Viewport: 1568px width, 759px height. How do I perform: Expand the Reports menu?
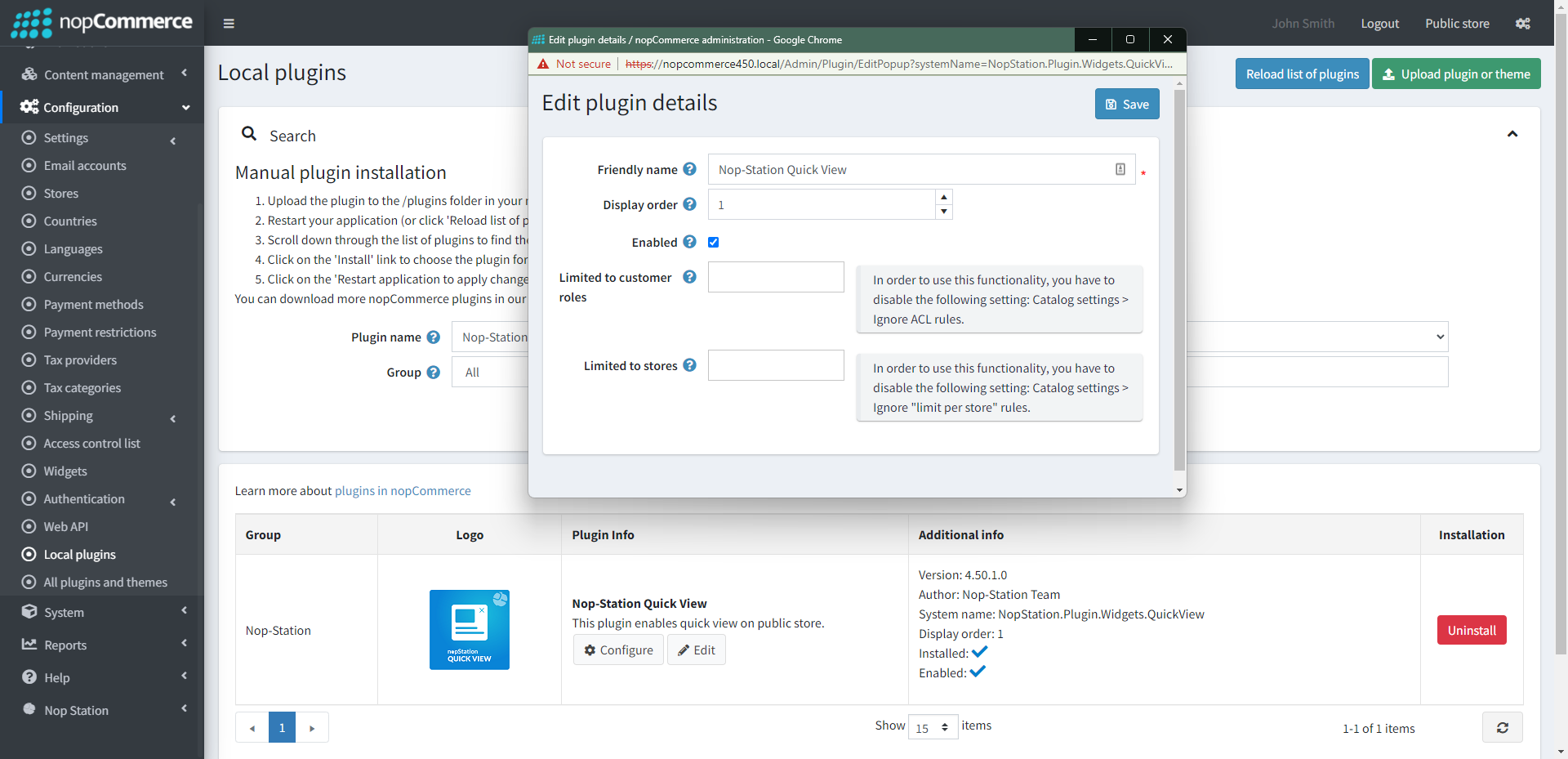[x=102, y=645]
